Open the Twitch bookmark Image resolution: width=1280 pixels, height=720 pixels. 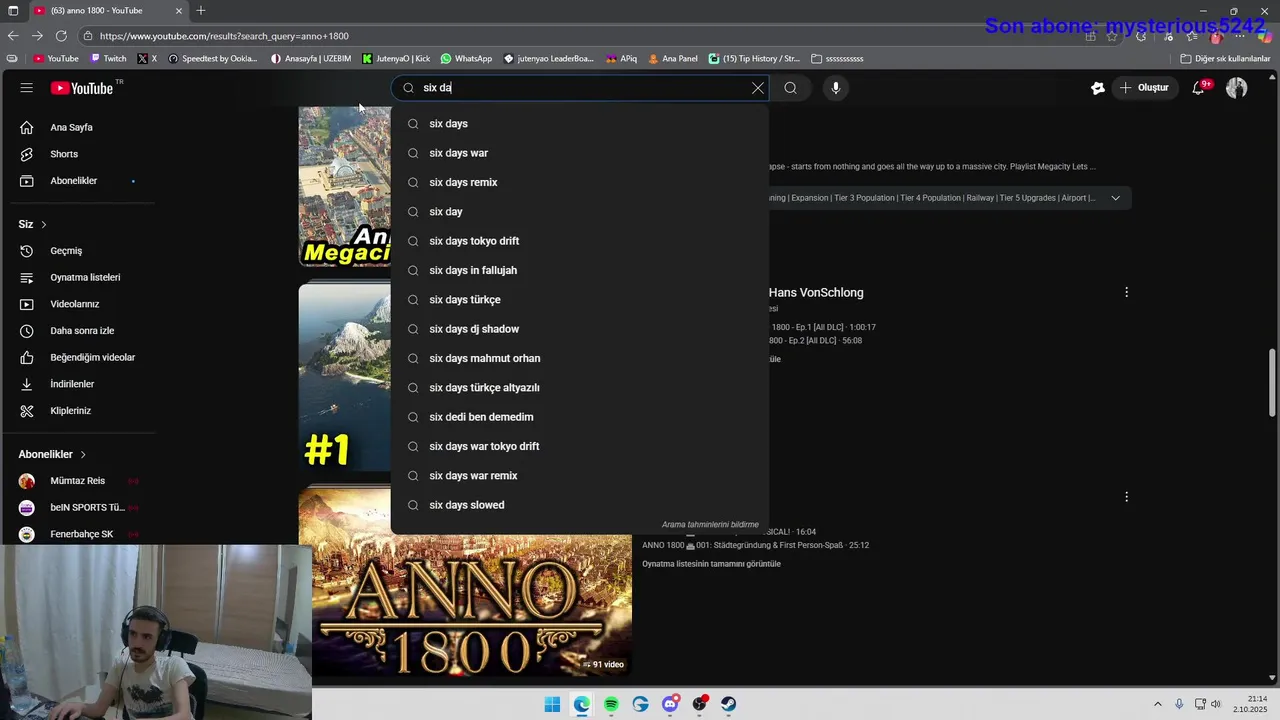coord(109,58)
